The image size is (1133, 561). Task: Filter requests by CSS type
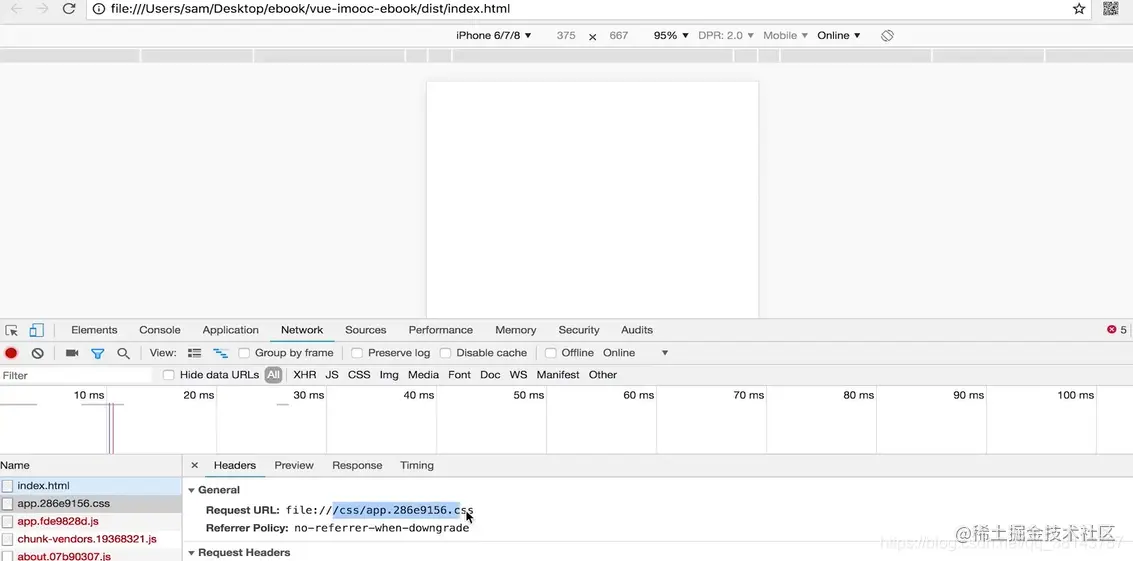pos(359,374)
